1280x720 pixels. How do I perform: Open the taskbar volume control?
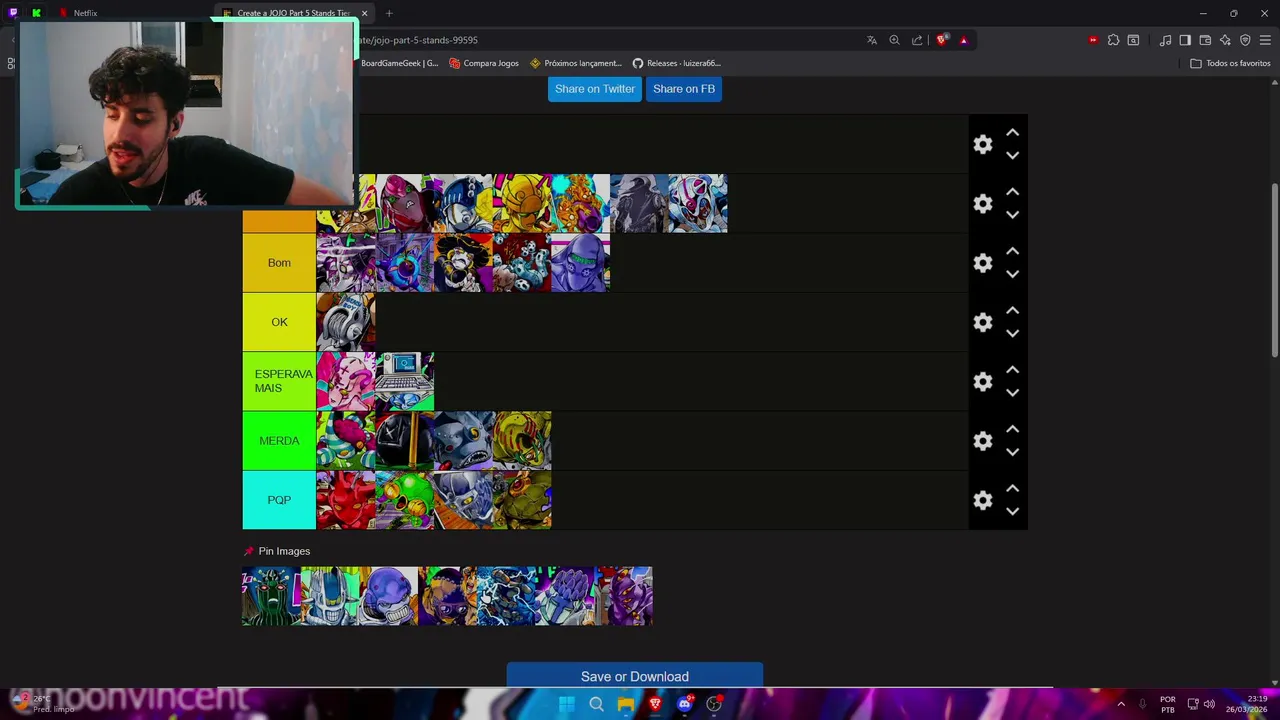point(1209,704)
